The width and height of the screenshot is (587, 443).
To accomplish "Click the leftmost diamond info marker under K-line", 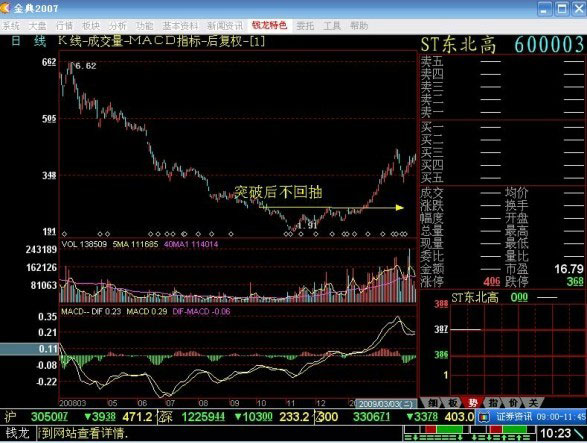I will click(64, 234).
